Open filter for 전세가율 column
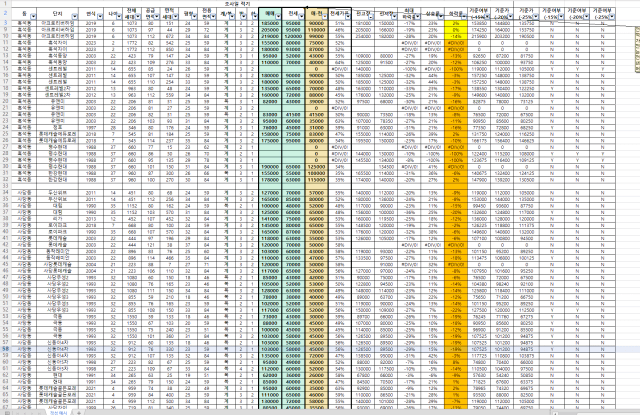This screenshot has width=640, height=415. pyautogui.click(x=347, y=16)
